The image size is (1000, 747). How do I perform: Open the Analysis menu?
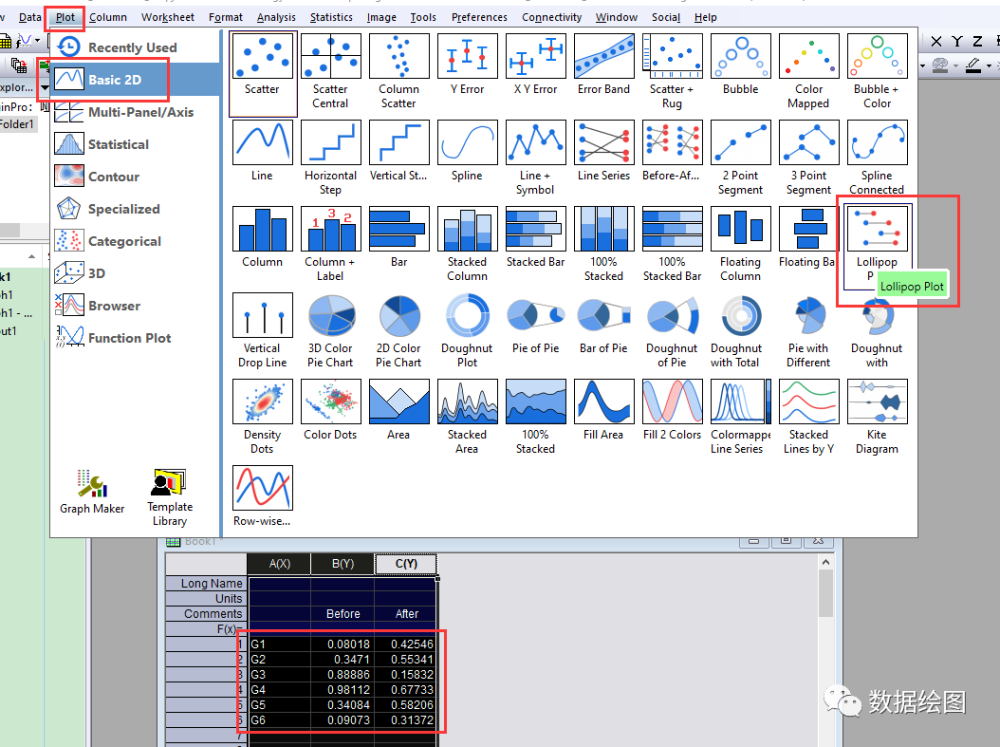(276, 17)
